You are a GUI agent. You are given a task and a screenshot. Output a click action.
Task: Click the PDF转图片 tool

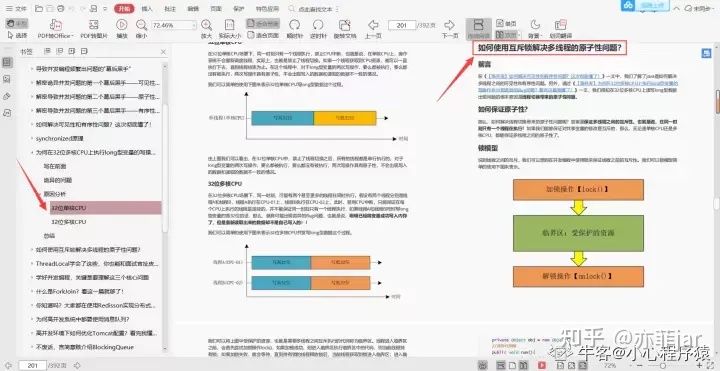94,29
